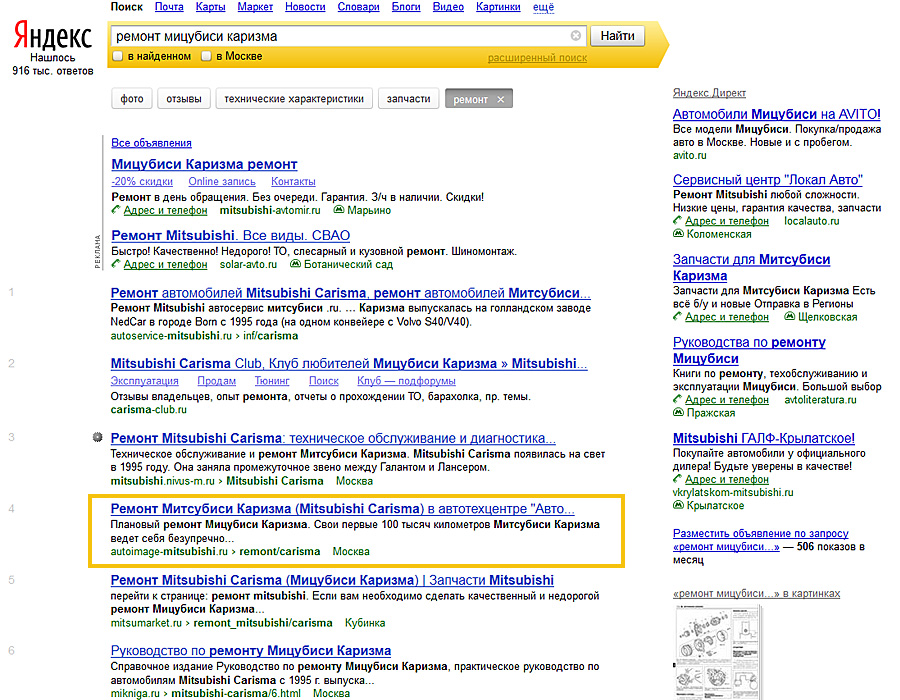Open the first result from autoservice-mitsubishi.ru
900x700 pixels.
(350, 293)
